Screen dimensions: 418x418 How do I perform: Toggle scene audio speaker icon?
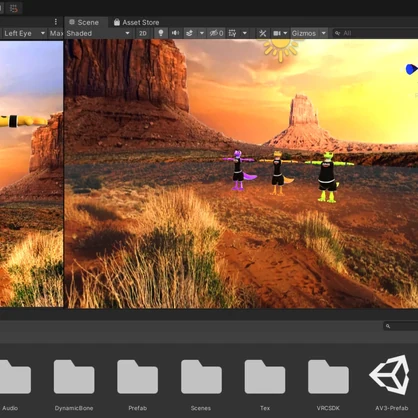pyautogui.click(x=175, y=33)
